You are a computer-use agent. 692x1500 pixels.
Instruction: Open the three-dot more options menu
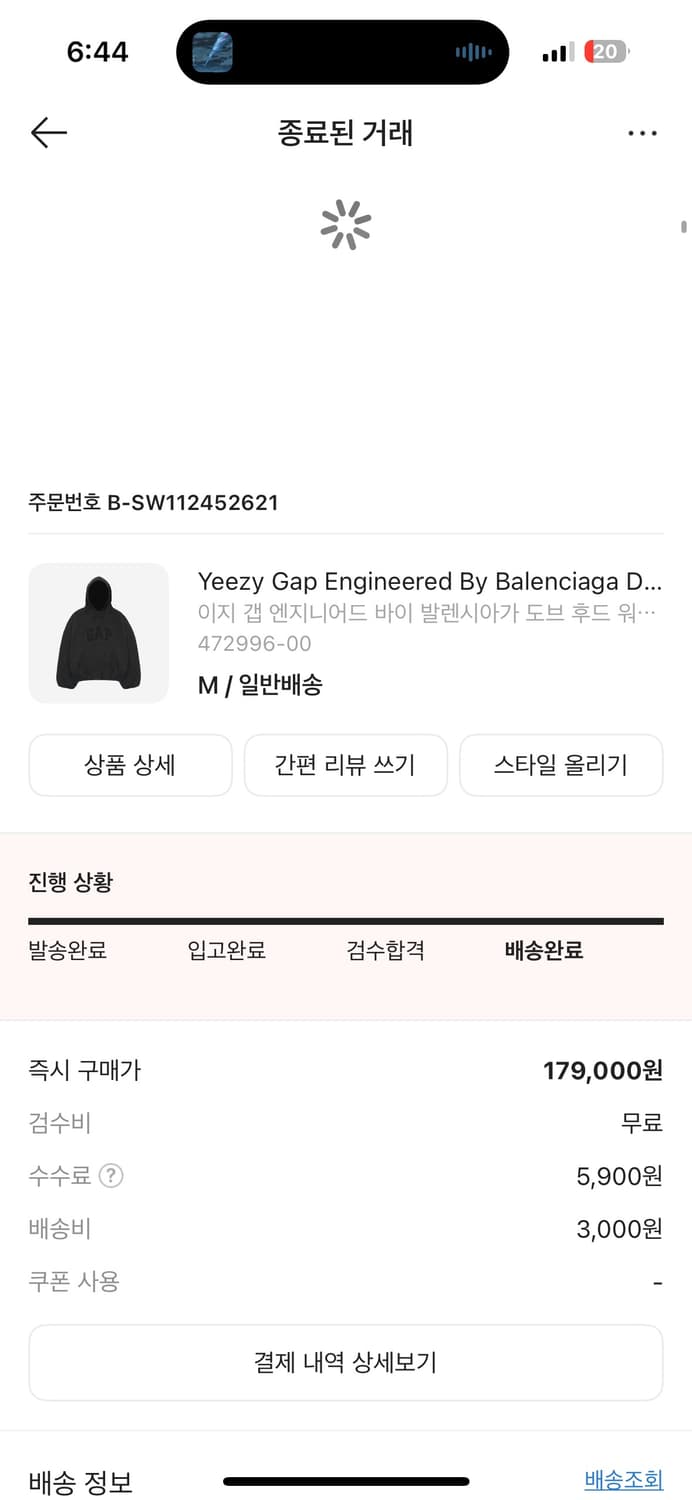[642, 133]
